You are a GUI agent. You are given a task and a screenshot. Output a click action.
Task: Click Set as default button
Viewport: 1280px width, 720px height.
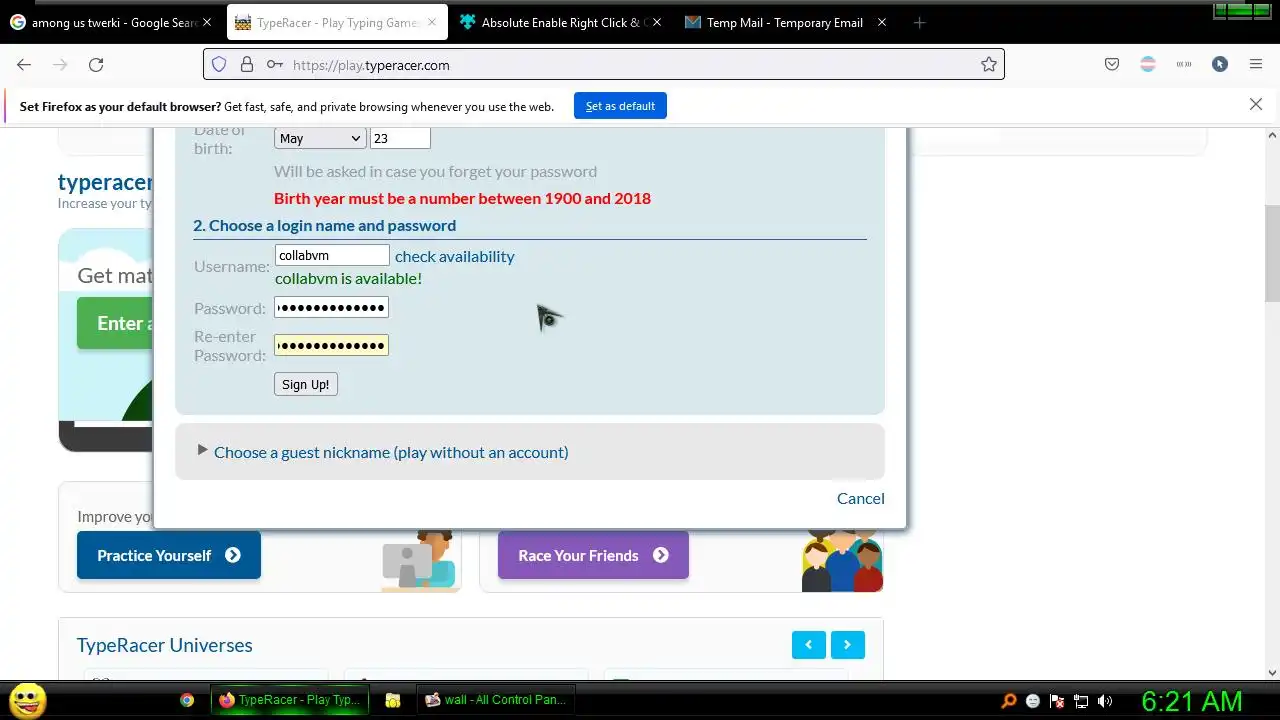(x=620, y=106)
